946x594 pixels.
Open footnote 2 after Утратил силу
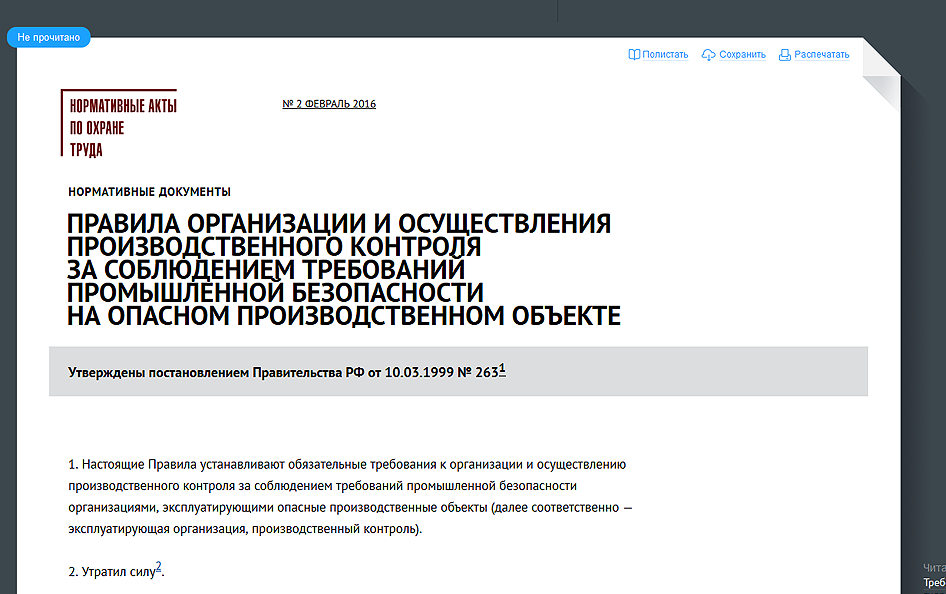coord(159,566)
